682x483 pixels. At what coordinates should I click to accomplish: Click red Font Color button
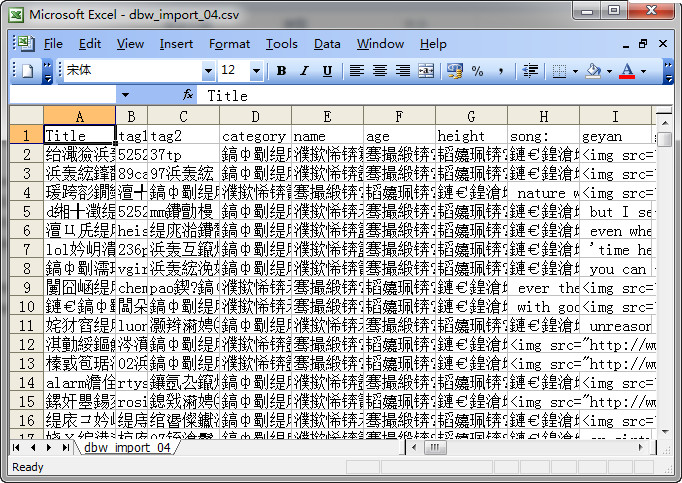coord(627,70)
